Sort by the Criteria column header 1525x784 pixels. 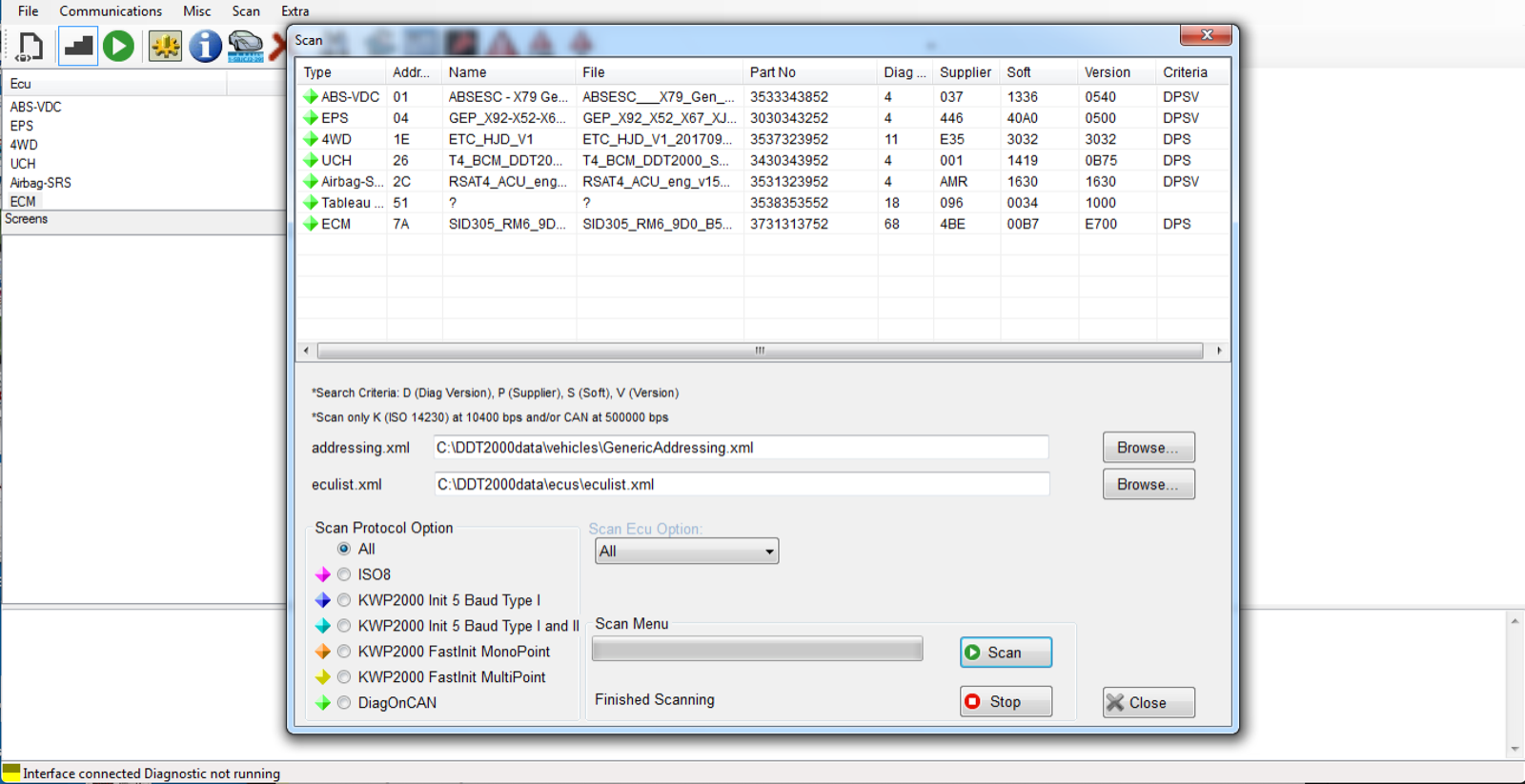coord(1191,72)
